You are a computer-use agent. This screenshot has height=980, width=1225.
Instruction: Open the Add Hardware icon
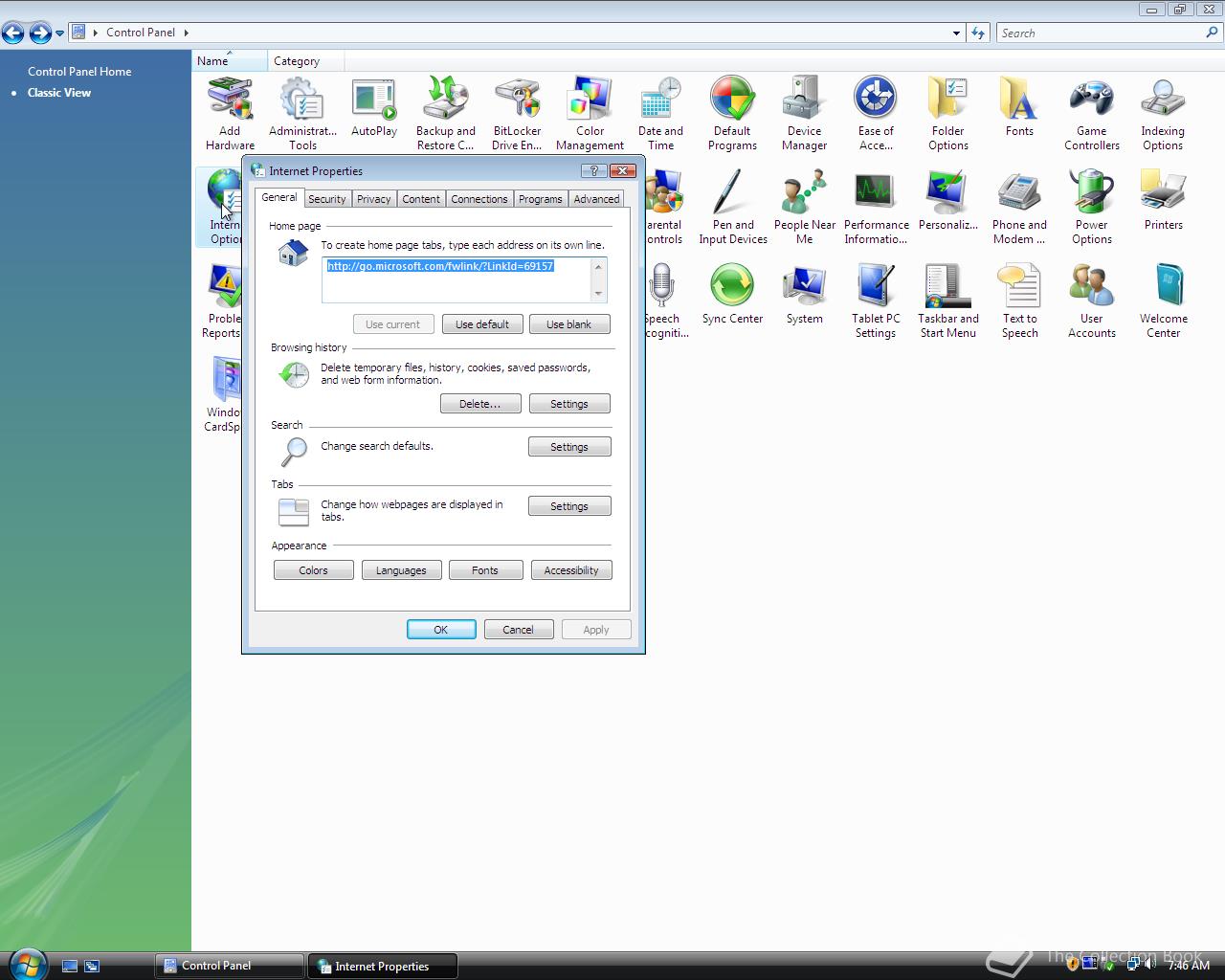click(x=230, y=113)
